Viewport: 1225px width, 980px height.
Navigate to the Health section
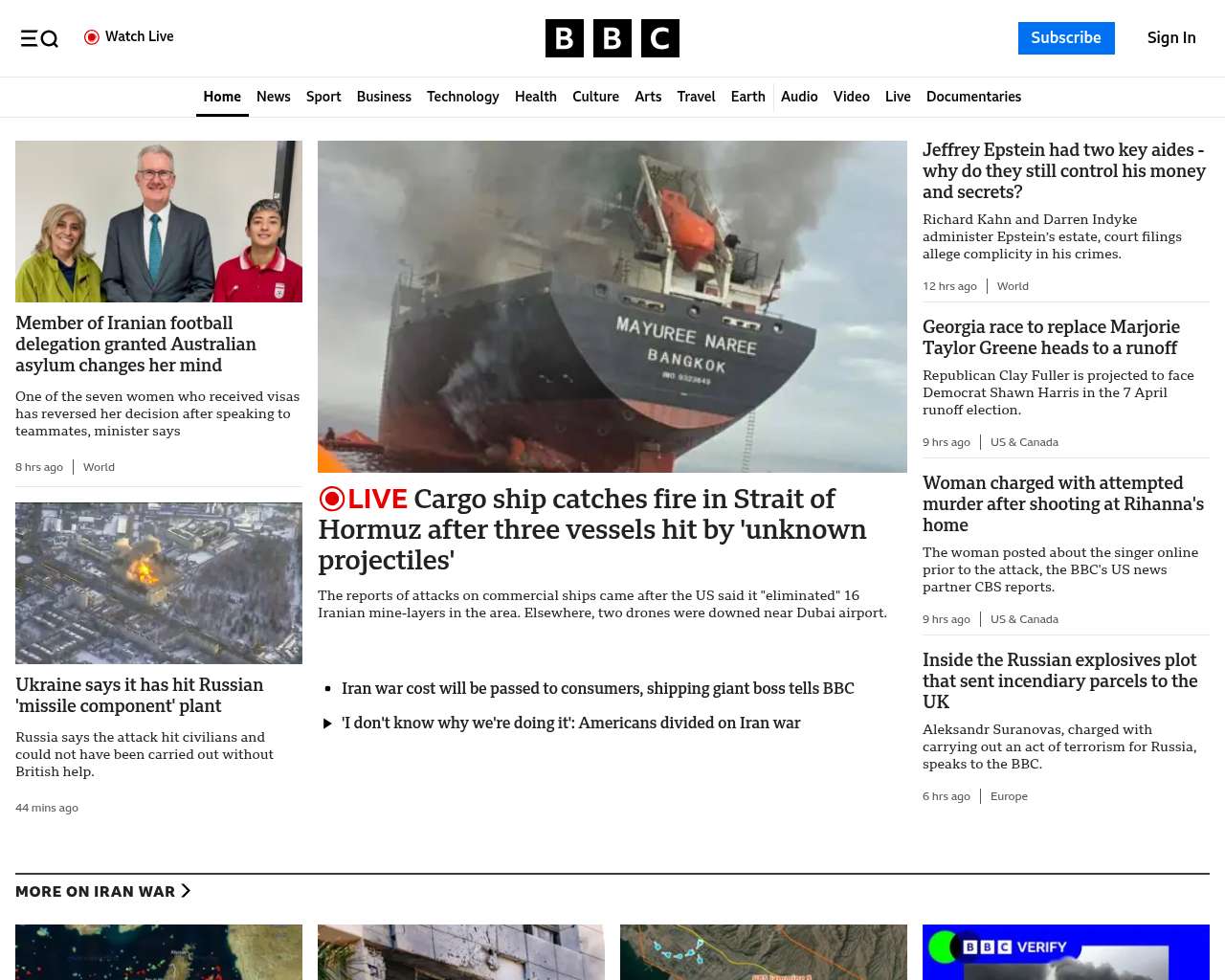click(536, 97)
